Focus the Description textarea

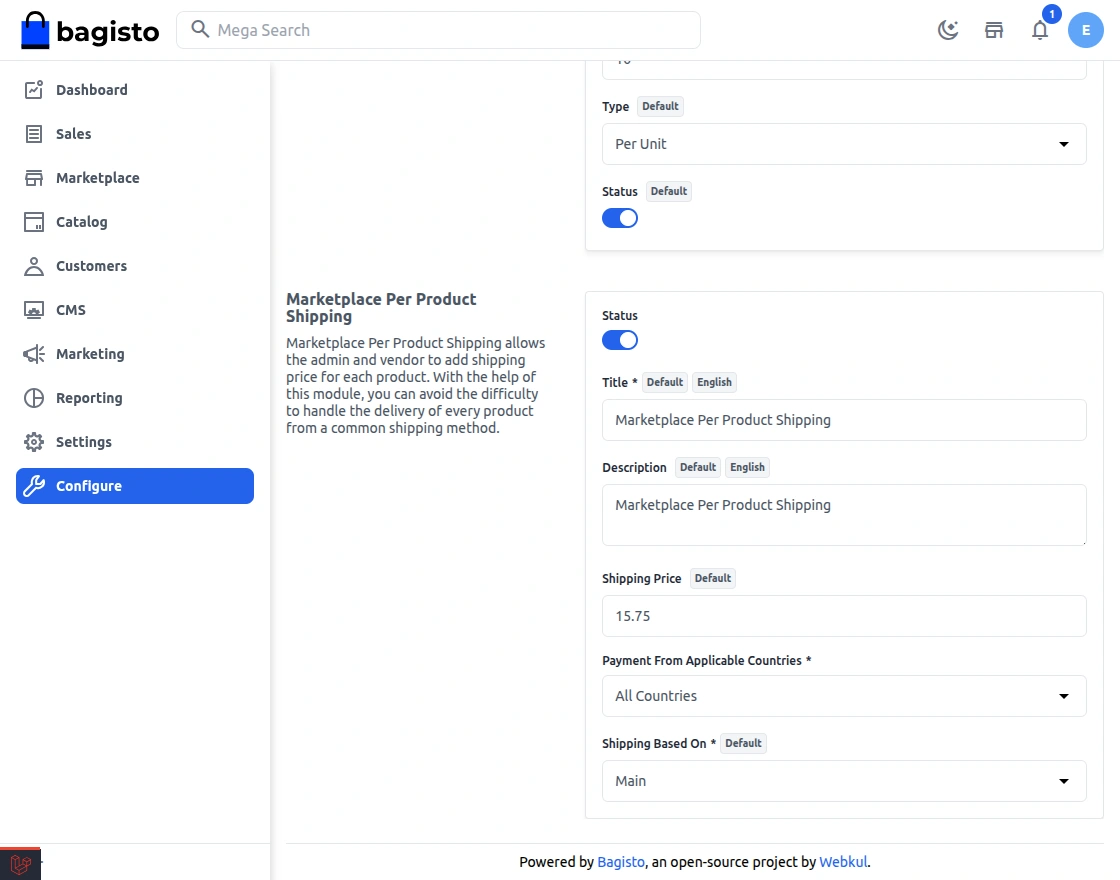pyautogui.click(x=844, y=515)
